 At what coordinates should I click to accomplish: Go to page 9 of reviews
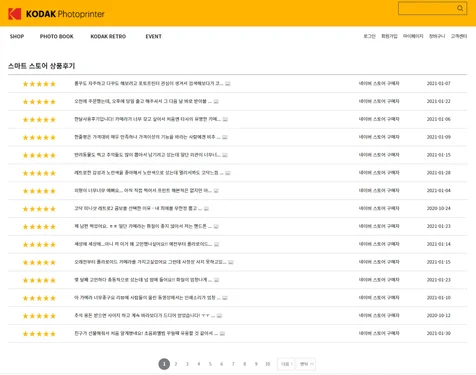tap(256, 364)
